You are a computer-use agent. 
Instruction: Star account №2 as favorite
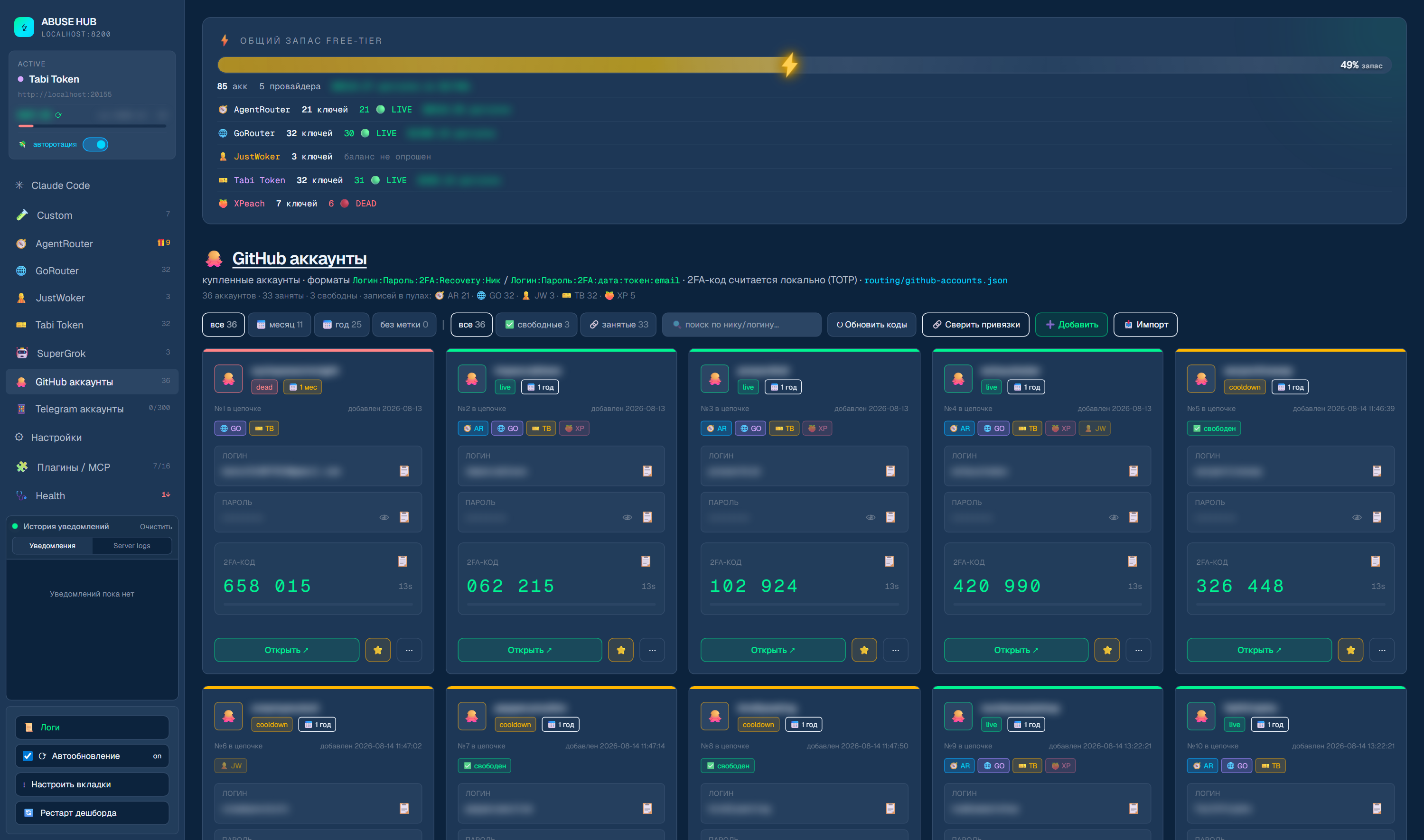(x=621, y=650)
